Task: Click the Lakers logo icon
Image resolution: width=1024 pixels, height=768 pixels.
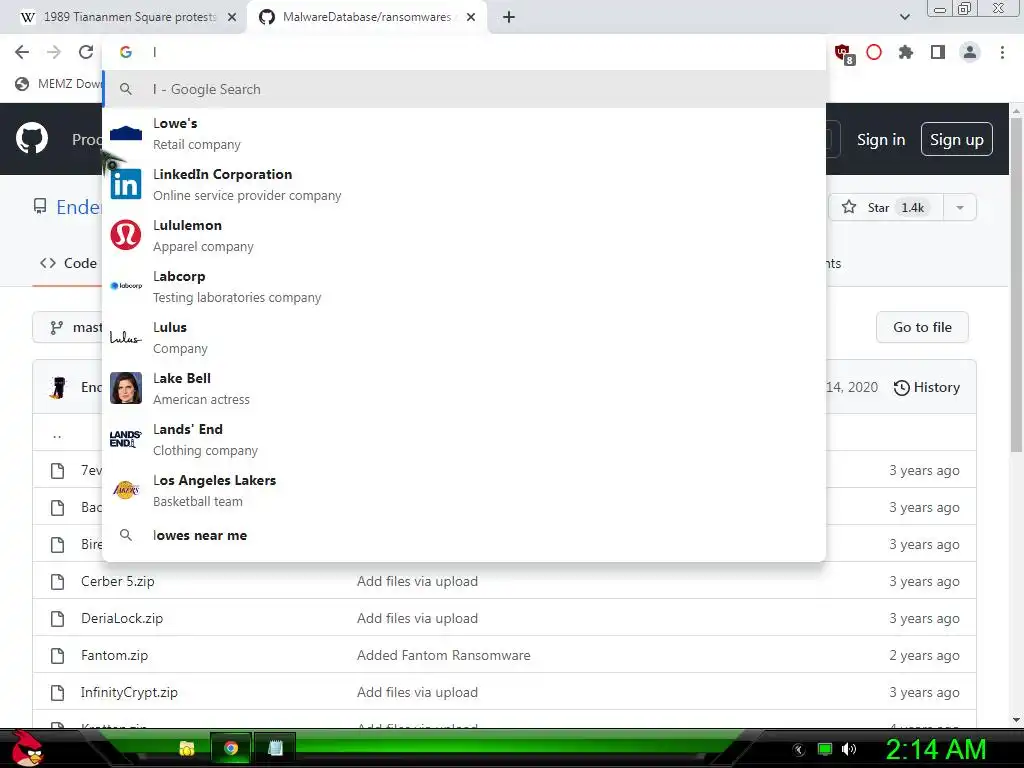Action: [125, 490]
